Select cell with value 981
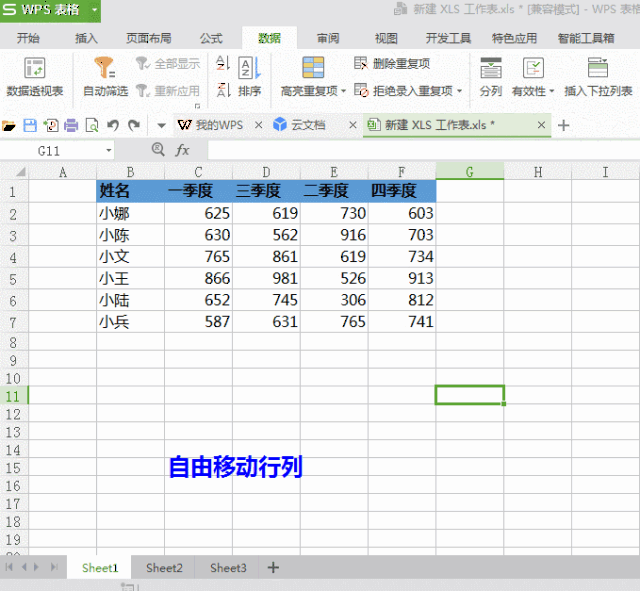The height and width of the screenshot is (591, 640). tap(266, 278)
